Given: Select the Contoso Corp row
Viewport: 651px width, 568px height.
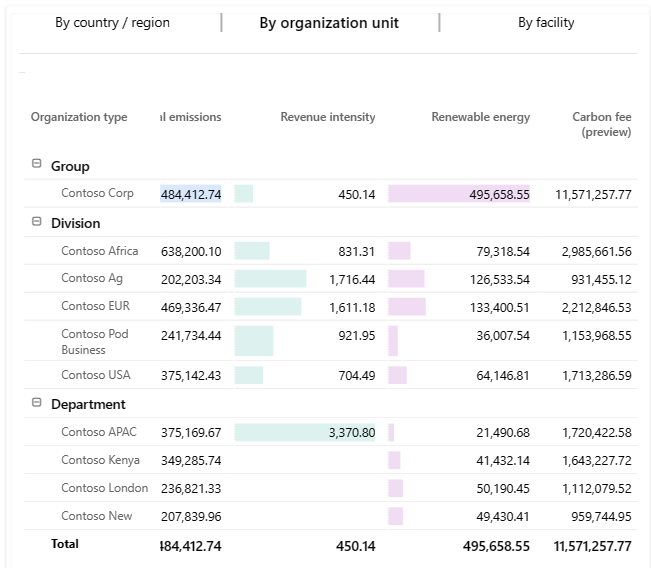Looking at the screenshot, I should click(97, 194).
